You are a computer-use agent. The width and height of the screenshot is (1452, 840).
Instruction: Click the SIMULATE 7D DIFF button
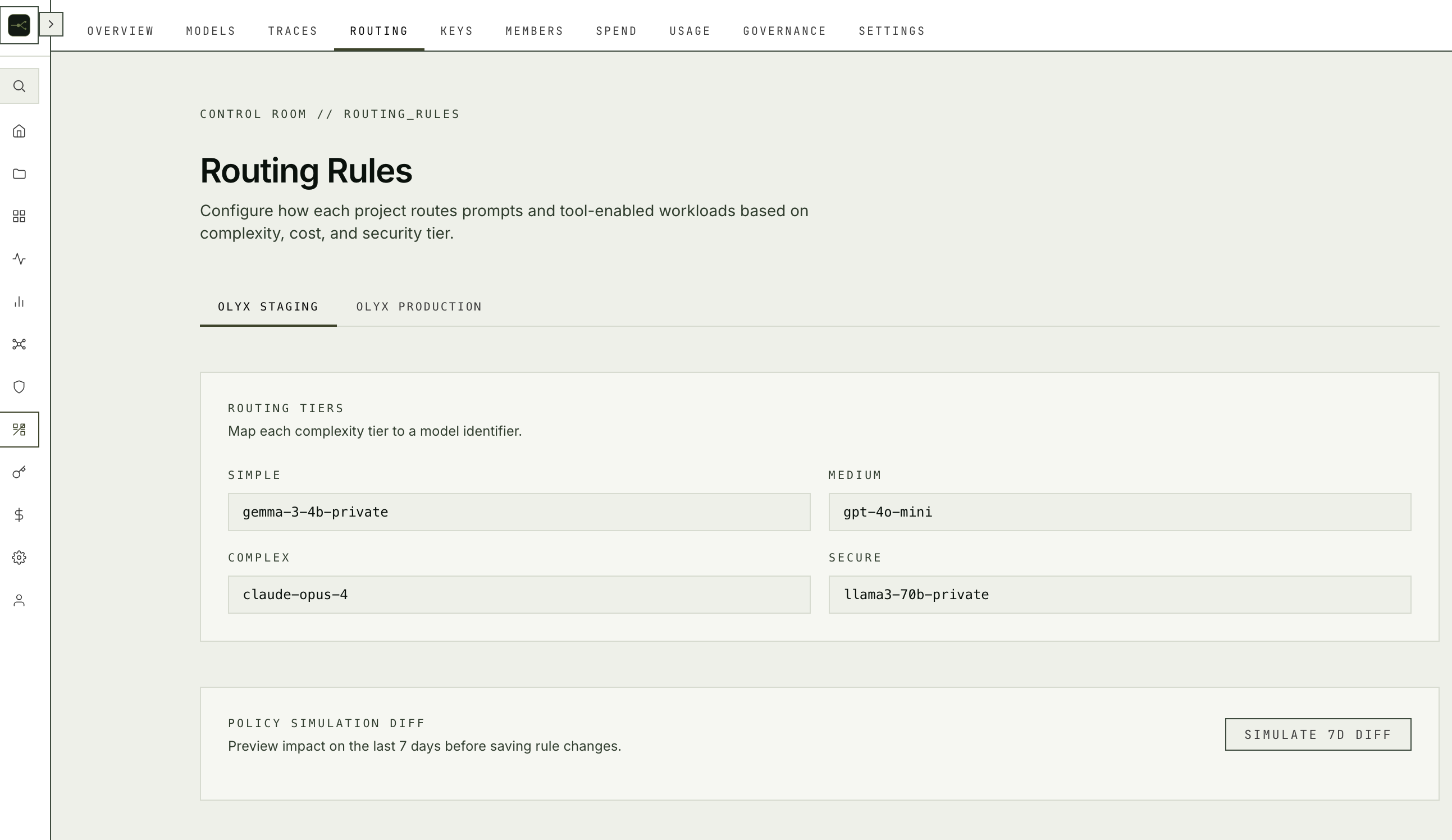(x=1318, y=734)
